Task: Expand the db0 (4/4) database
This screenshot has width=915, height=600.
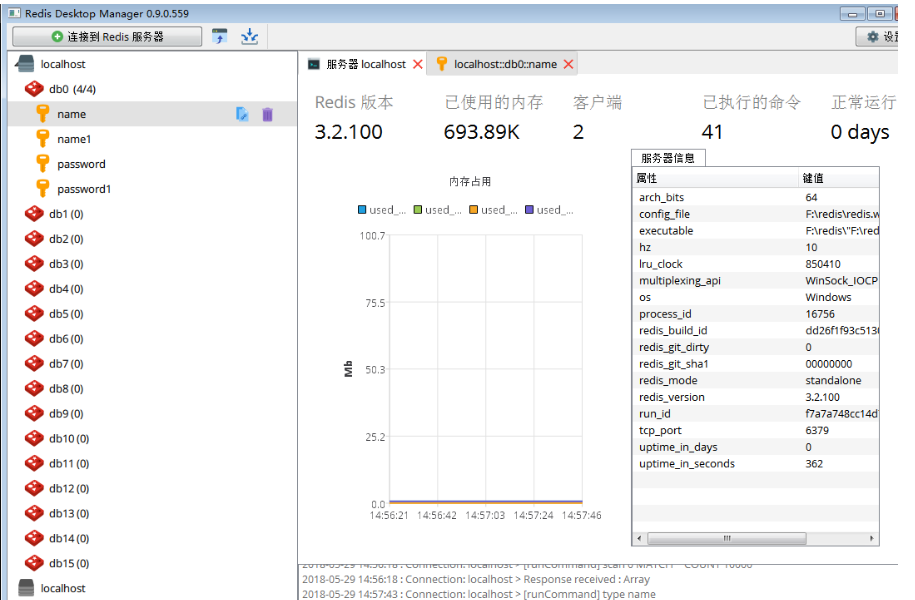Action: click(72, 89)
